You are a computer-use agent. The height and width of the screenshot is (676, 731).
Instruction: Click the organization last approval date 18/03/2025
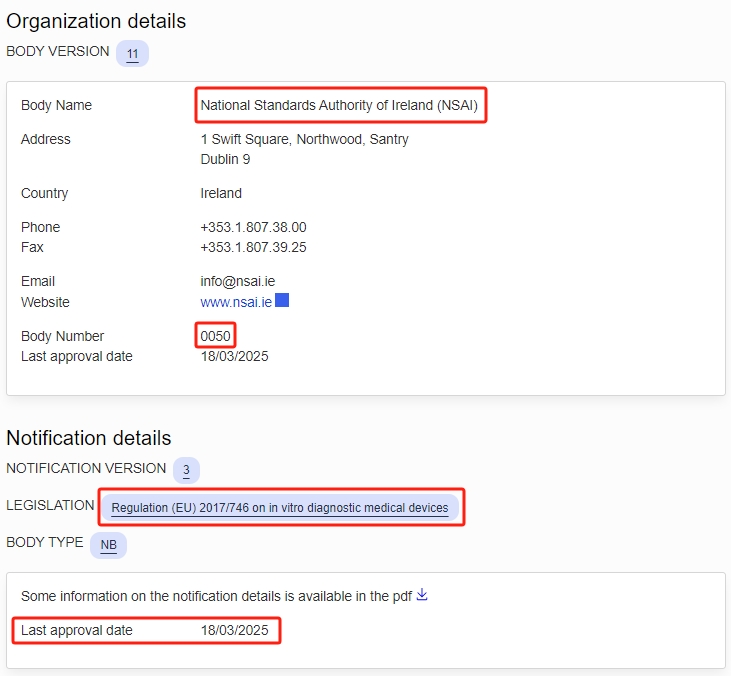234,356
